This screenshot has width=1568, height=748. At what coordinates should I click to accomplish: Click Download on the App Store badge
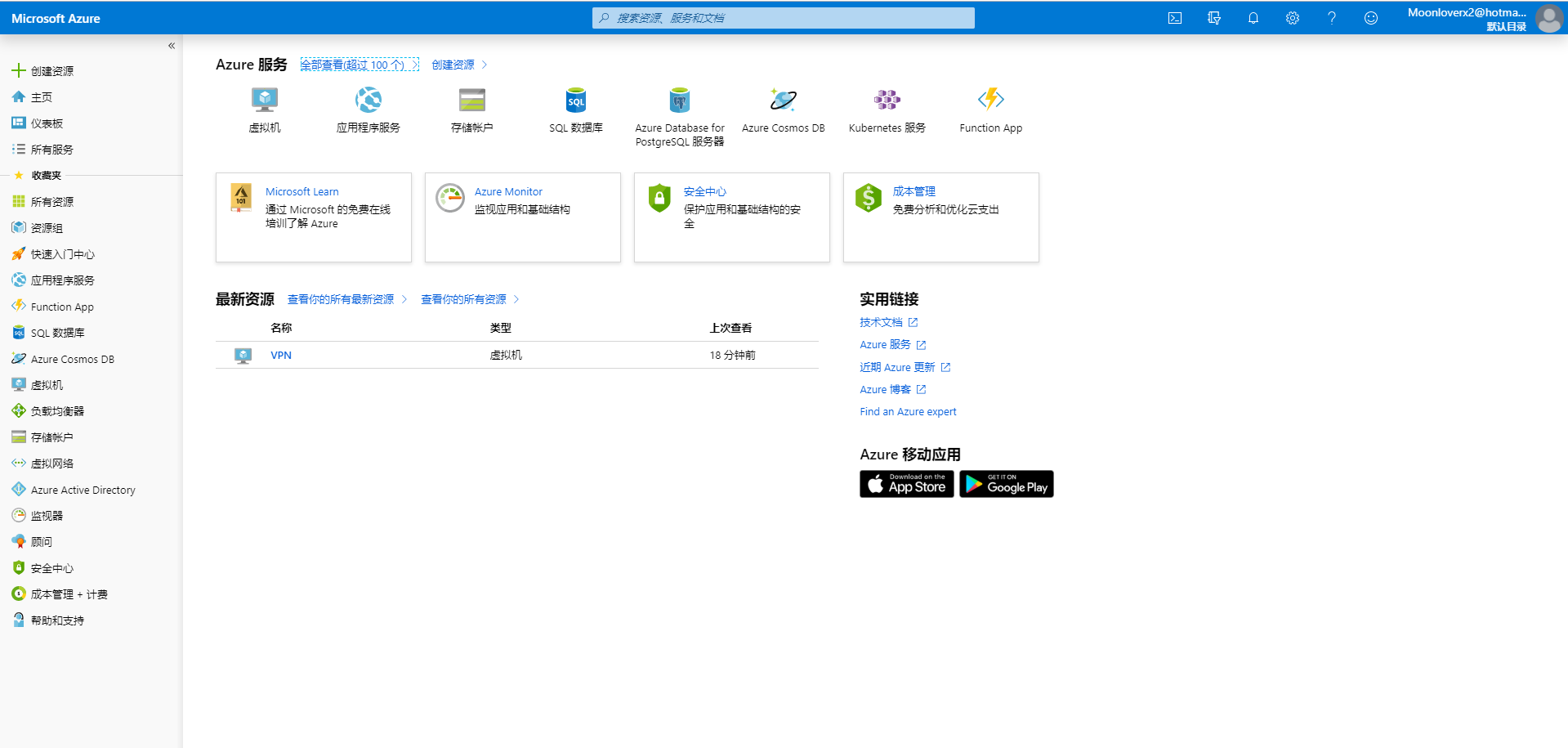click(x=907, y=484)
